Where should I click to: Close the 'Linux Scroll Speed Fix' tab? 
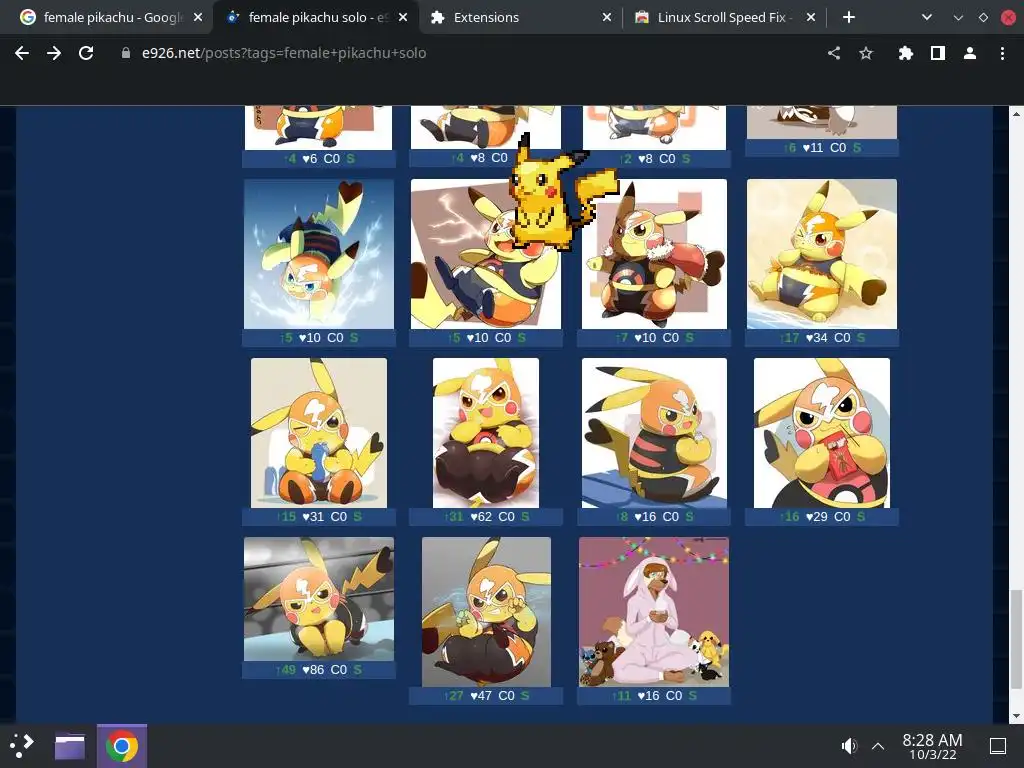coord(810,17)
